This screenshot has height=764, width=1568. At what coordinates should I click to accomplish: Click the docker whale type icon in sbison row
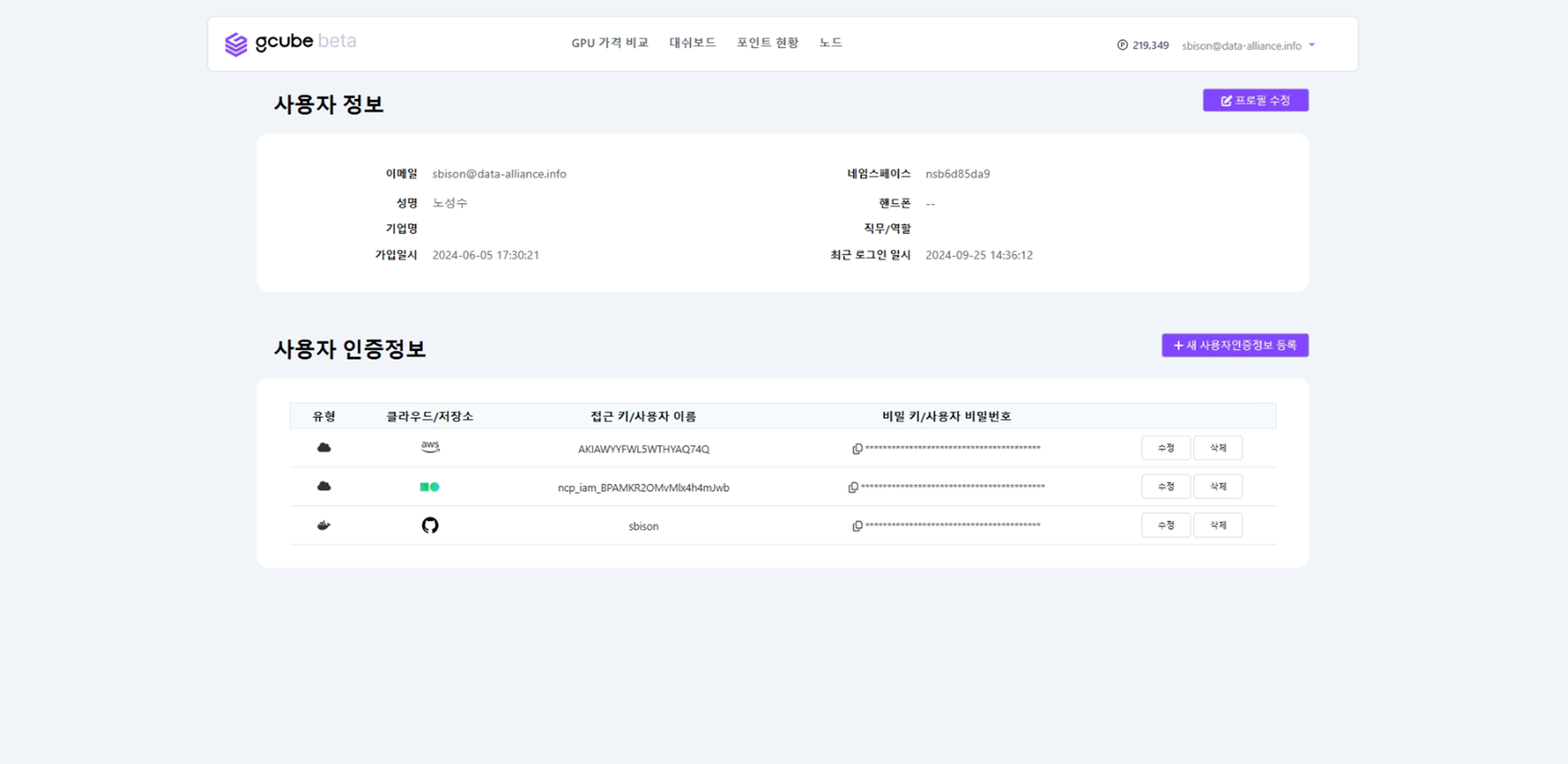coord(324,525)
